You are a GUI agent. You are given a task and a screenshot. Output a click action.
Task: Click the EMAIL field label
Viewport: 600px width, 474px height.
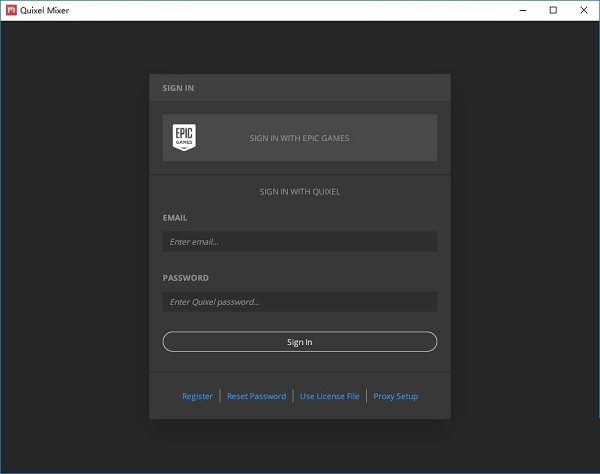175,217
